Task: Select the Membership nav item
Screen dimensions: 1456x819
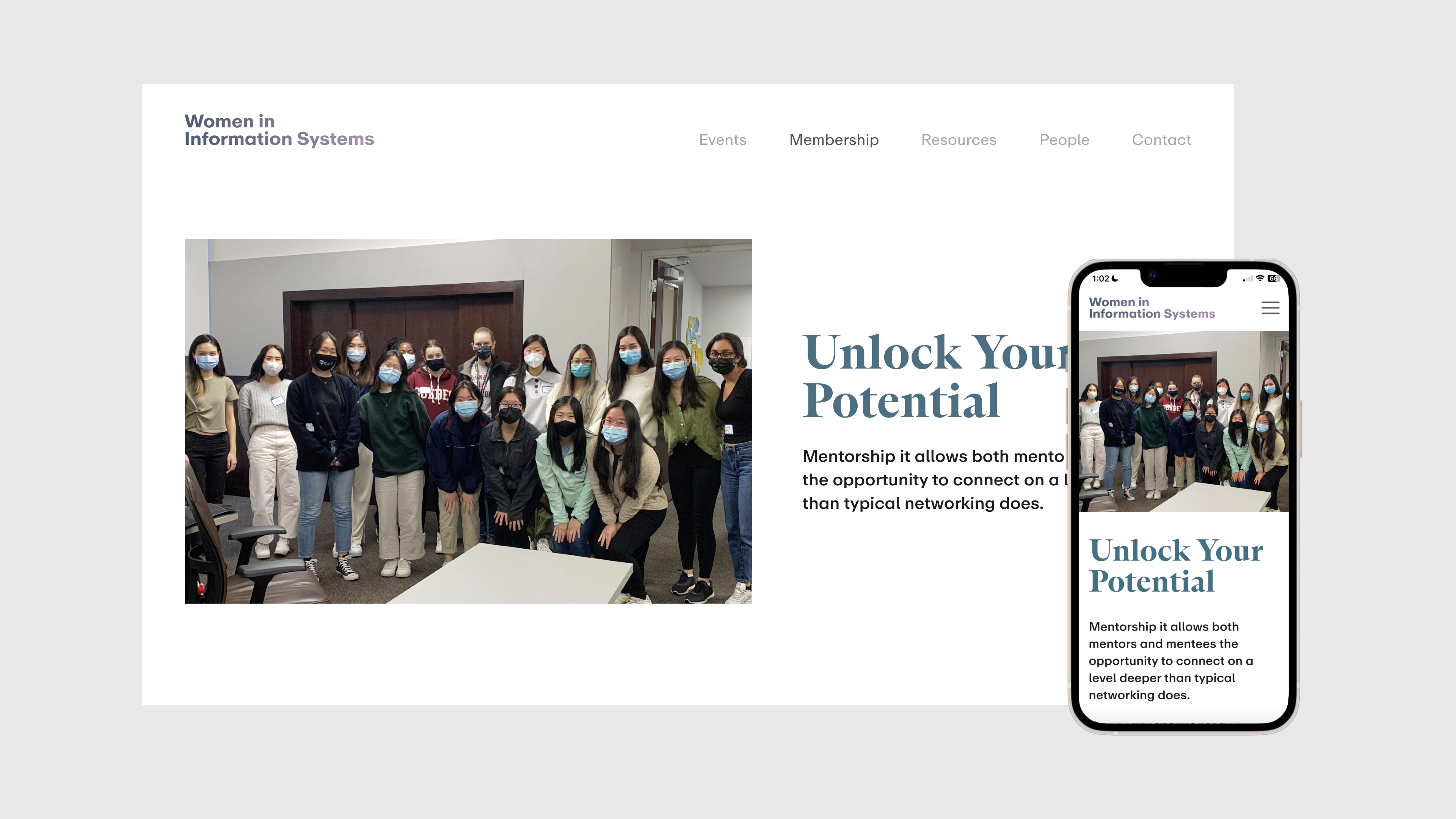Action: [x=834, y=140]
